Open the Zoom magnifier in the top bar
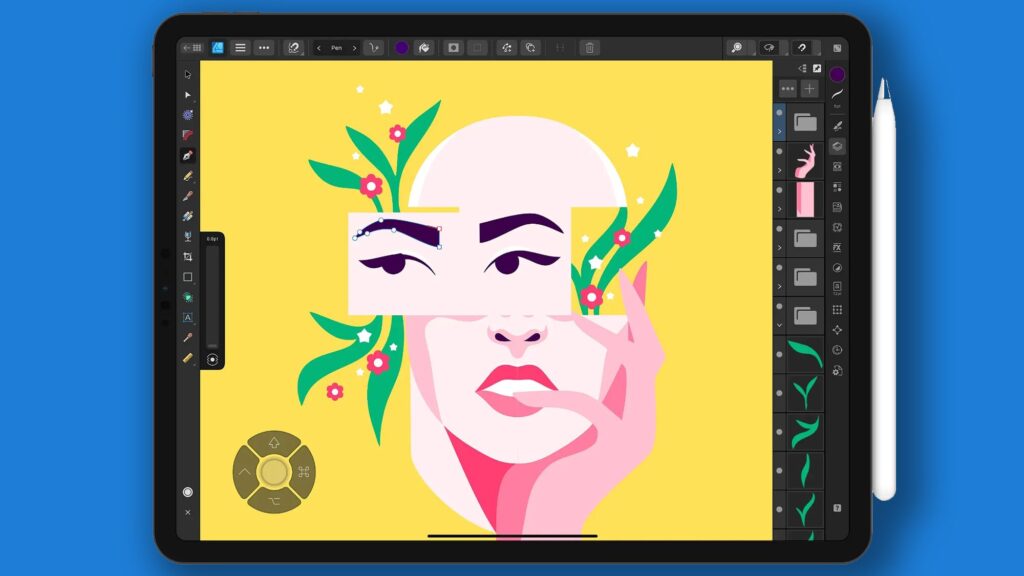 point(737,47)
